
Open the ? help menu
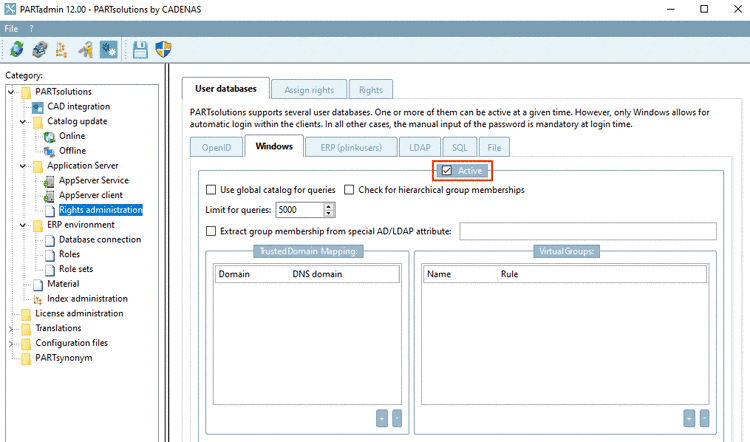coord(32,29)
